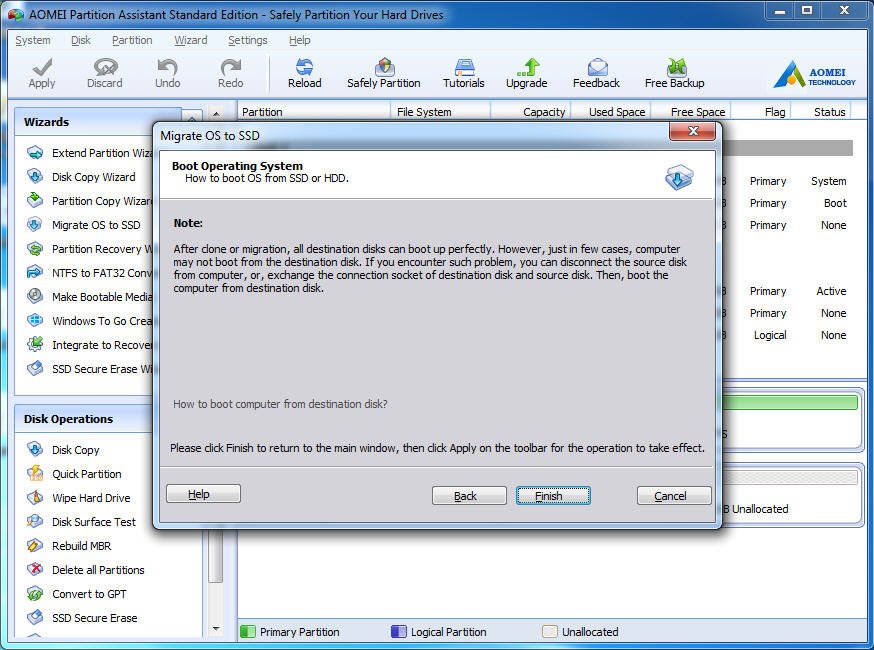Click the Unallocated legend swatch
This screenshot has height=650, width=874.
point(550,632)
